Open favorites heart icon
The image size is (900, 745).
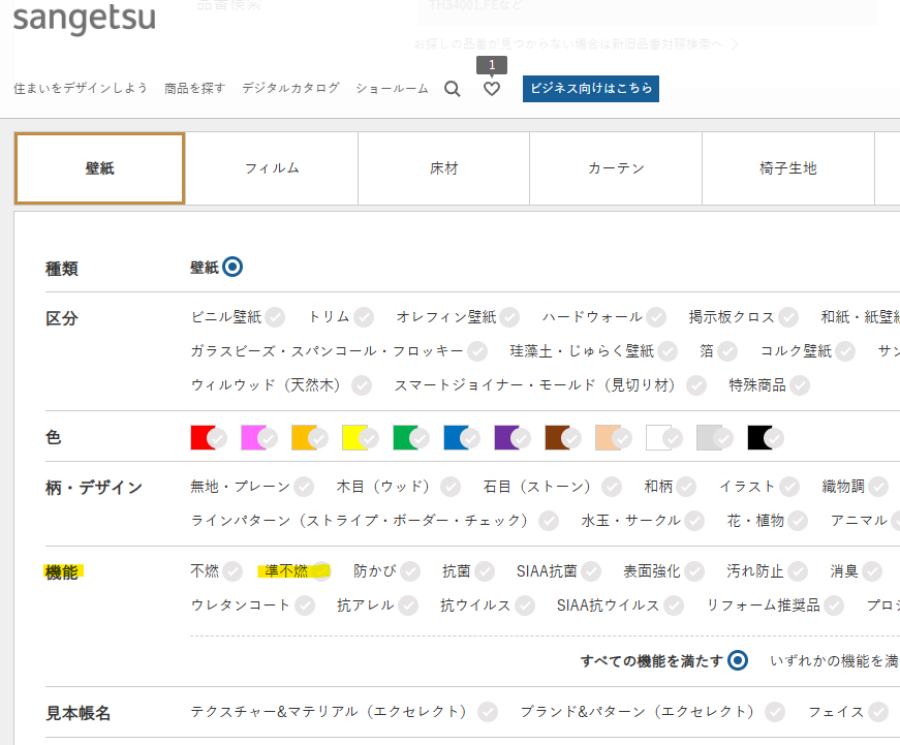[x=491, y=89]
